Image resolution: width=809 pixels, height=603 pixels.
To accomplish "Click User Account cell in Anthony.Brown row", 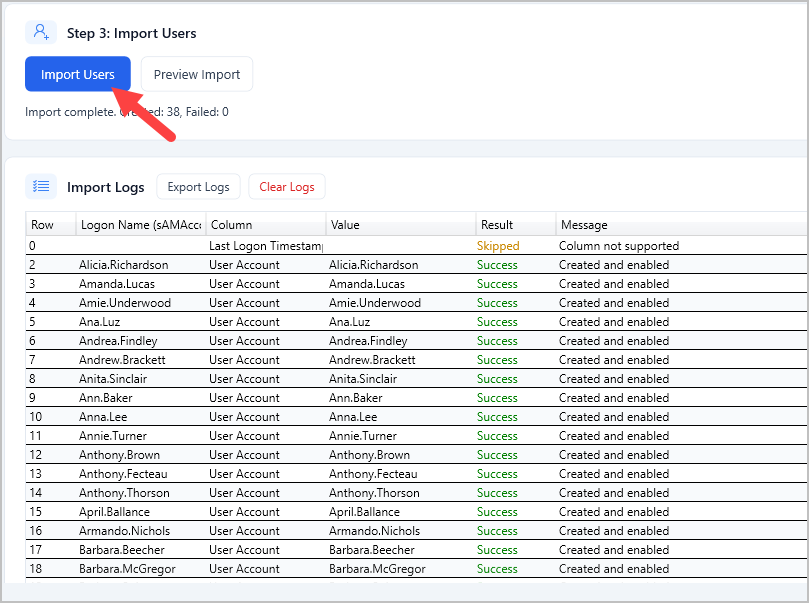I will (x=244, y=455).
